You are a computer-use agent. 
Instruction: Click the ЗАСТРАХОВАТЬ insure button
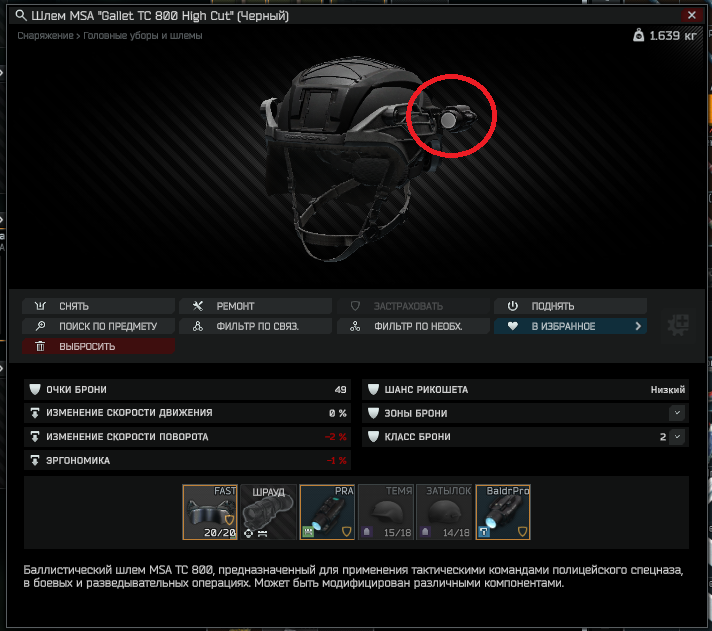pos(413,306)
